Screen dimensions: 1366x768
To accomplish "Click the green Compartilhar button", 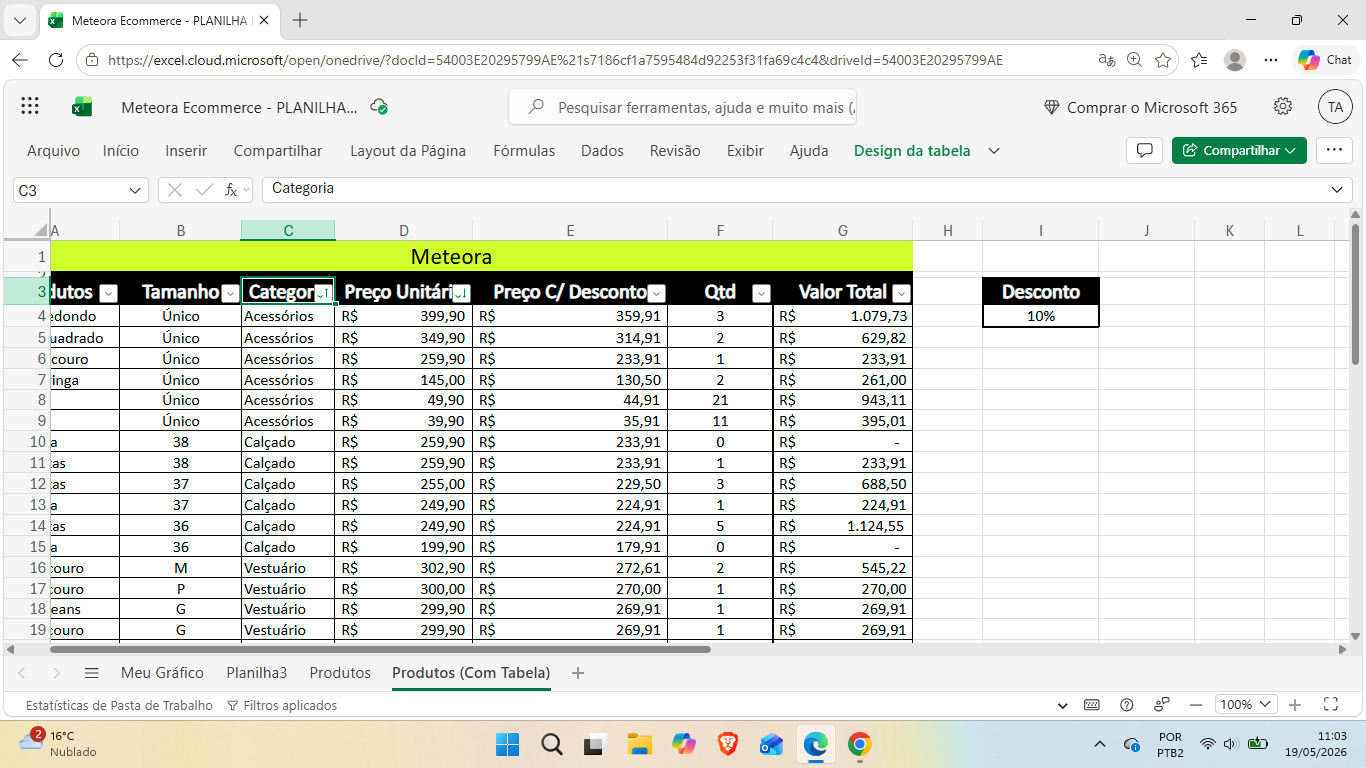I will coord(1239,151).
